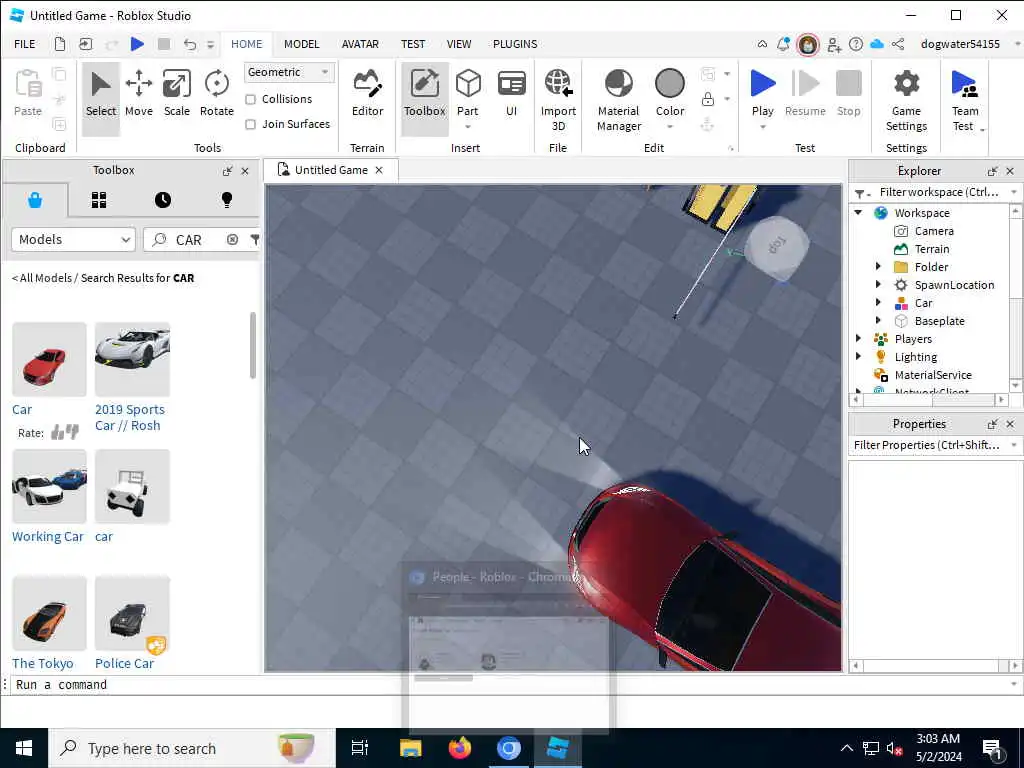Click the user avatar icon
Screen dimensions: 1024x768
[808, 44]
